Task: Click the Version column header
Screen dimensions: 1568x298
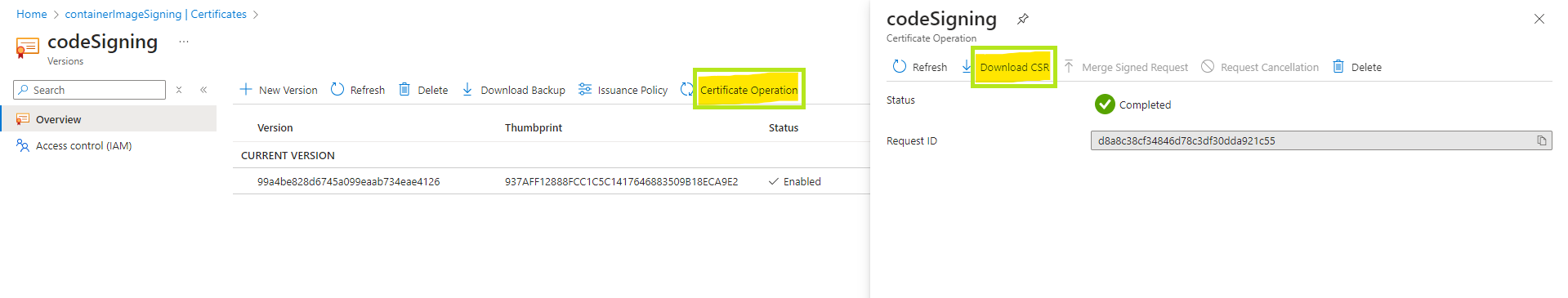Action: (x=275, y=127)
